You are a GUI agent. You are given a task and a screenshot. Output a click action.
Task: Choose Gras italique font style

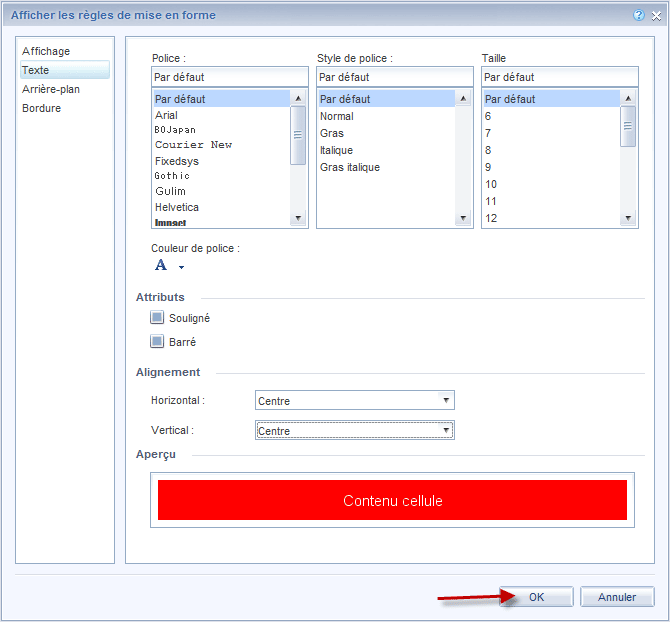(x=386, y=167)
